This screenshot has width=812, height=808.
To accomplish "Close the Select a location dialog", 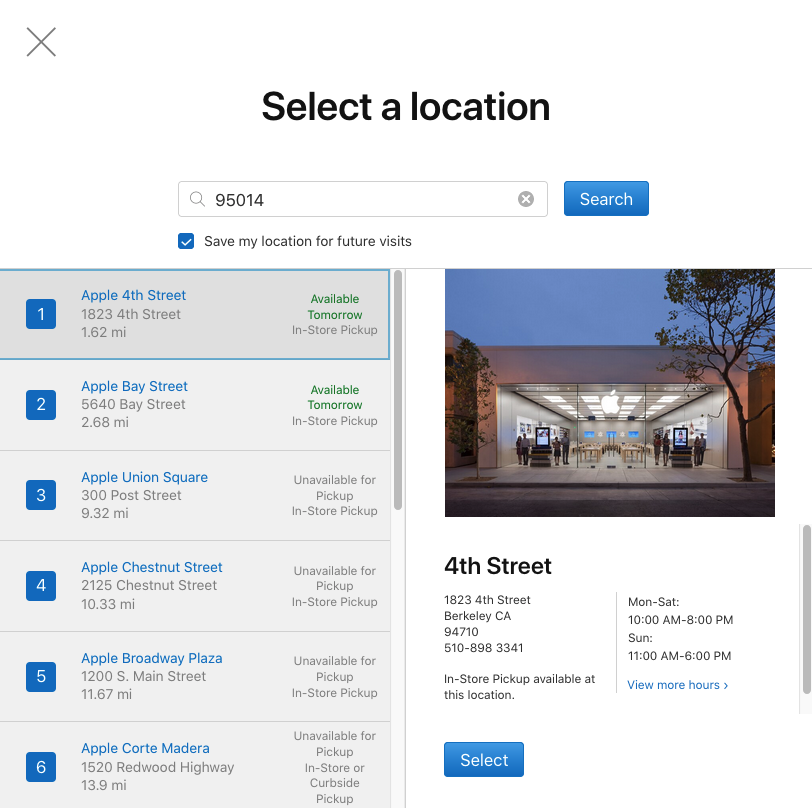I will (41, 42).
